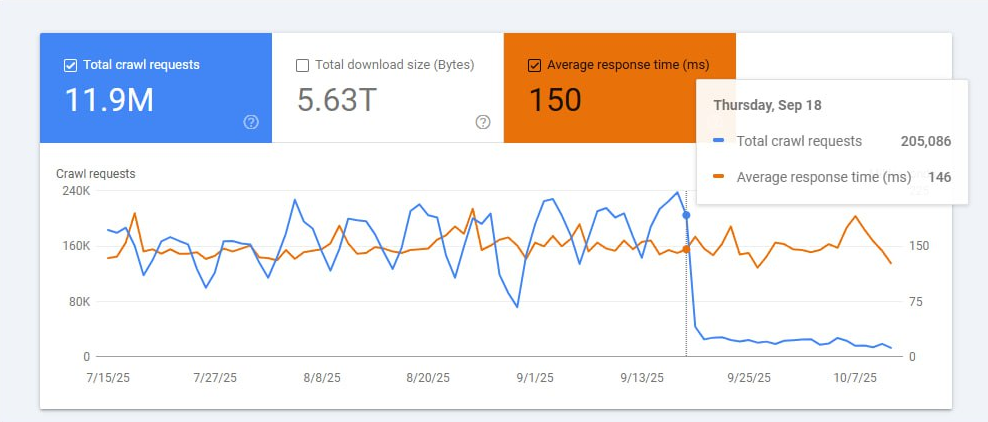The height and width of the screenshot is (422, 988).
Task: Click the orange data point on the dotted line
Action: (x=686, y=249)
